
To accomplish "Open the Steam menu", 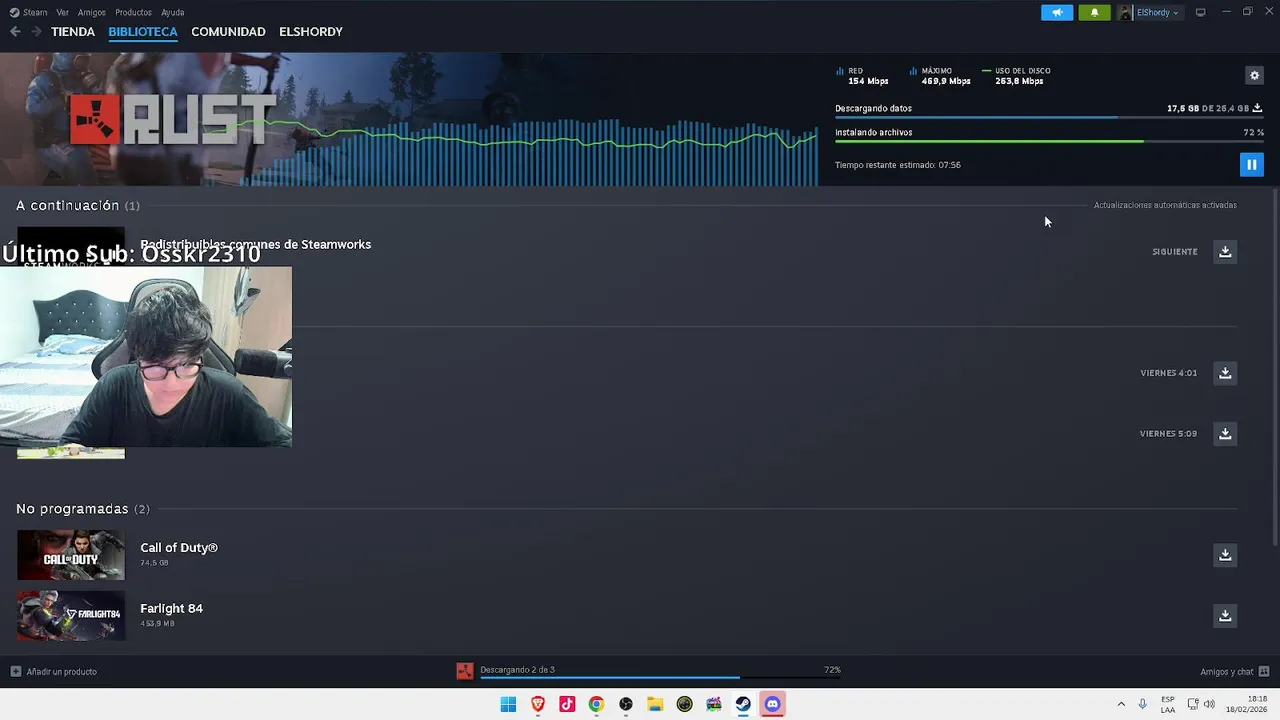I will (29, 12).
